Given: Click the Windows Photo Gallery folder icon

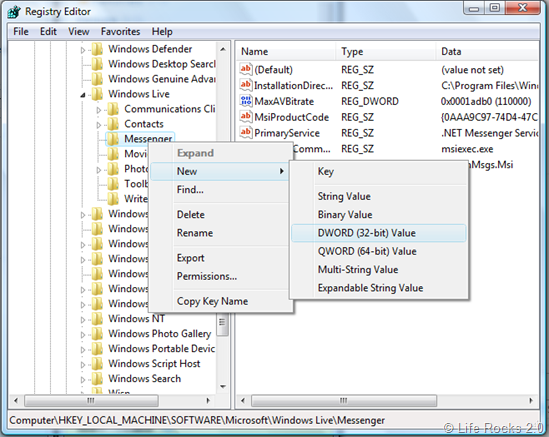Looking at the screenshot, I should click(x=97, y=334).
